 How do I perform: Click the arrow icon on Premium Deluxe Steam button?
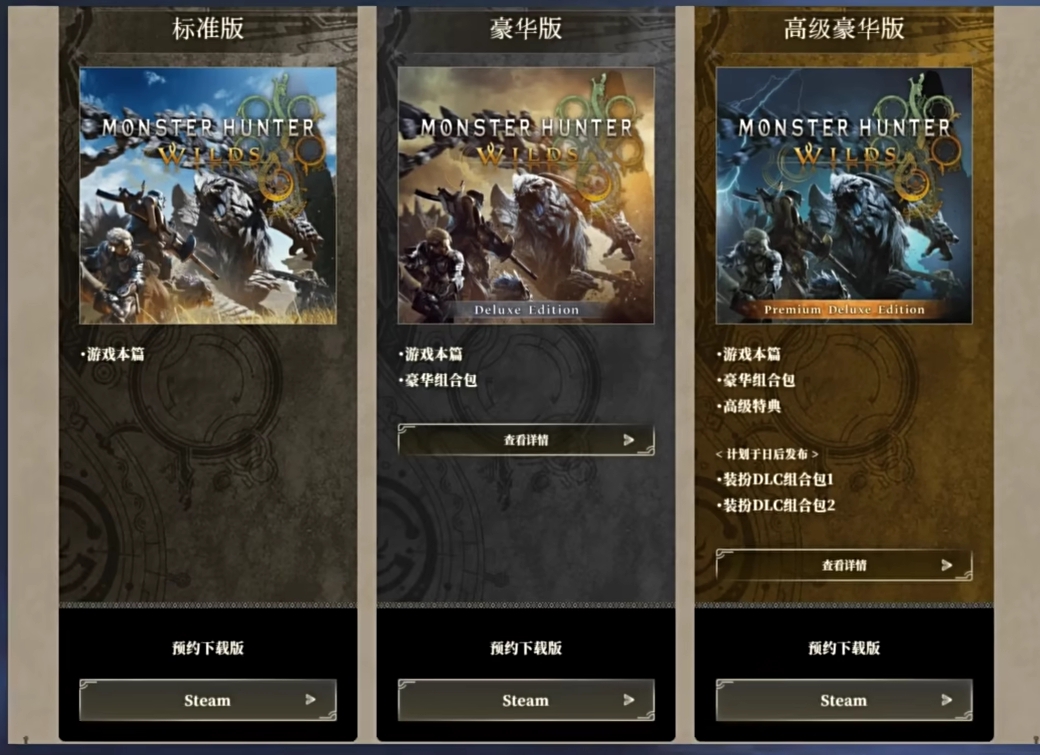click(946, 699)
